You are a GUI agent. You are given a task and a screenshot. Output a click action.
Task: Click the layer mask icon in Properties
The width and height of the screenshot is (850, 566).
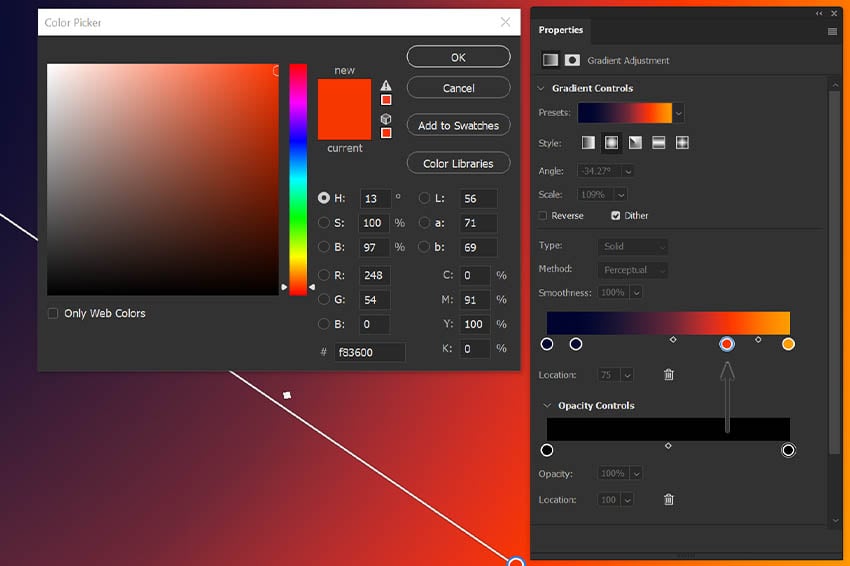point(572,60)
